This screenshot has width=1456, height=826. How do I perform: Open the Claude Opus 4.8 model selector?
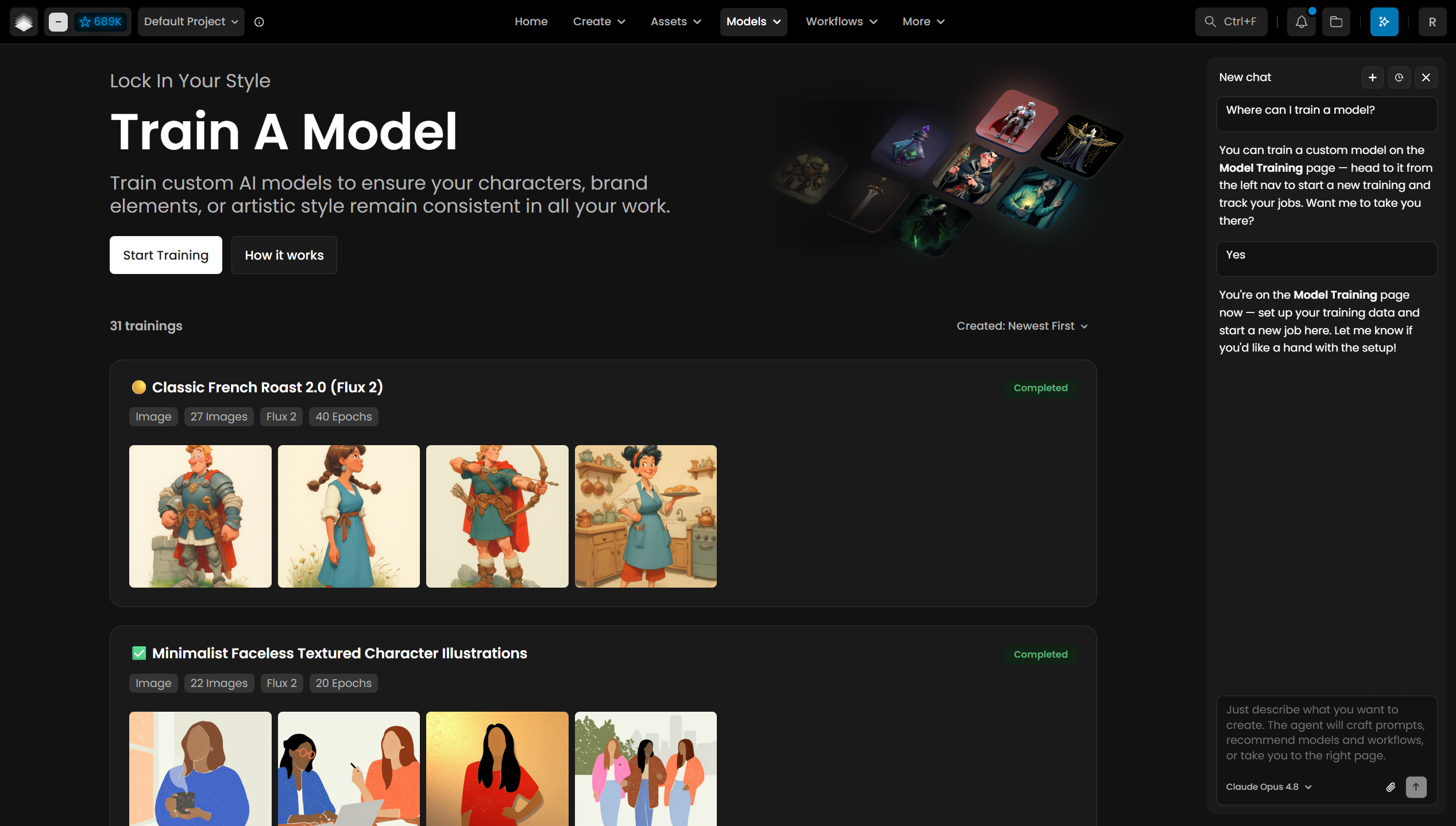coord(1269,787)
